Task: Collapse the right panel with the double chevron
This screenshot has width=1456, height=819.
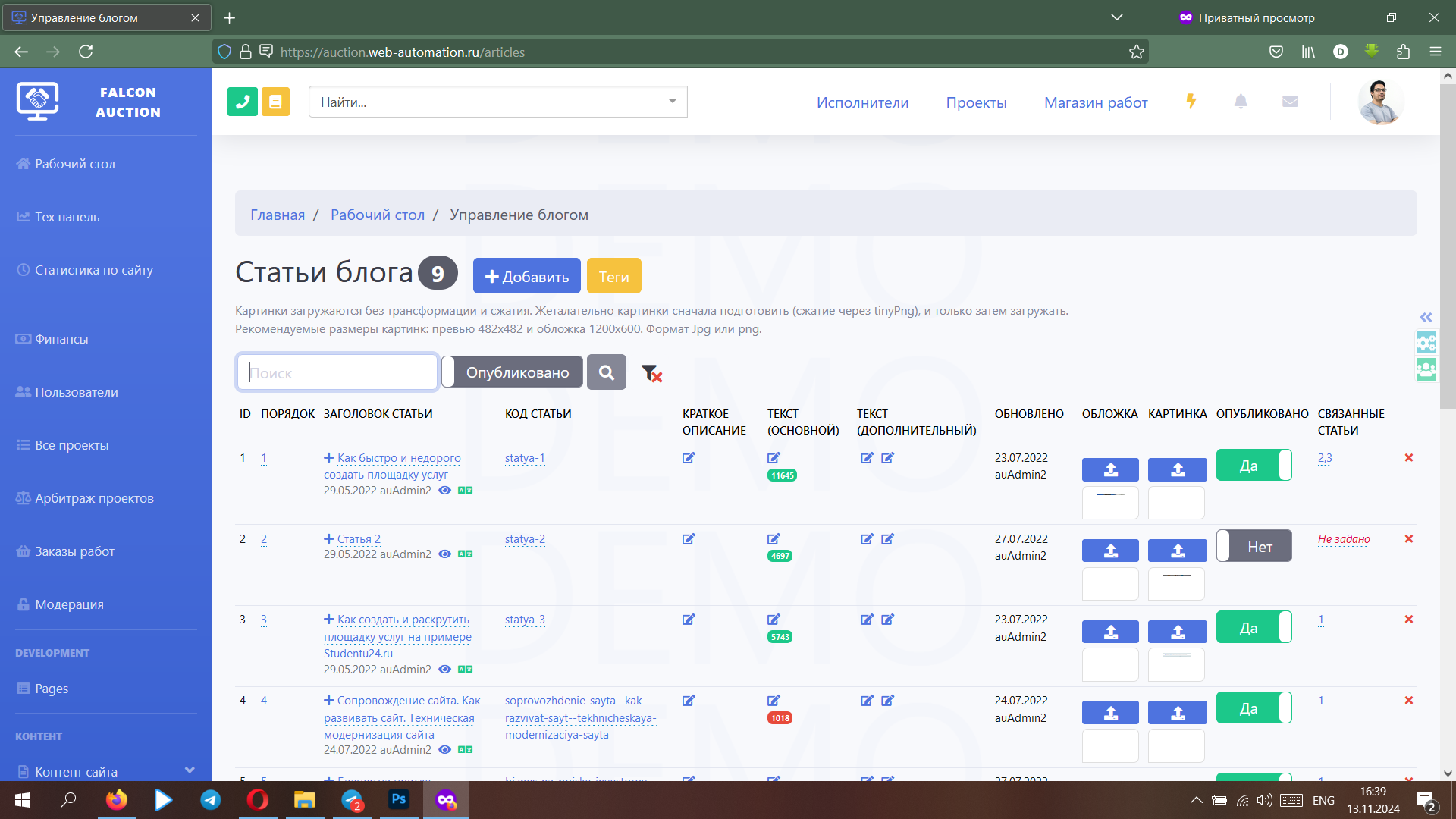Action: click(1426, 317)
